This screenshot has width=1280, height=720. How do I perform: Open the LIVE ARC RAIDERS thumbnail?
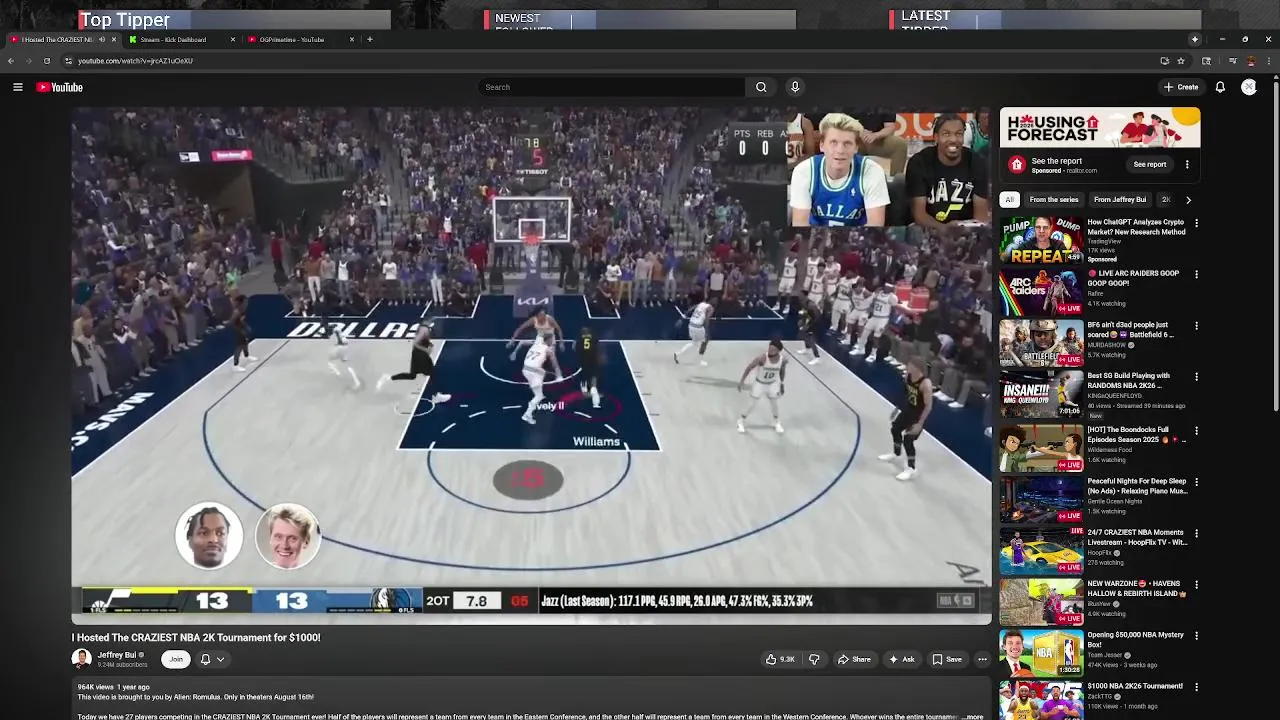(x=1041, y=292)
